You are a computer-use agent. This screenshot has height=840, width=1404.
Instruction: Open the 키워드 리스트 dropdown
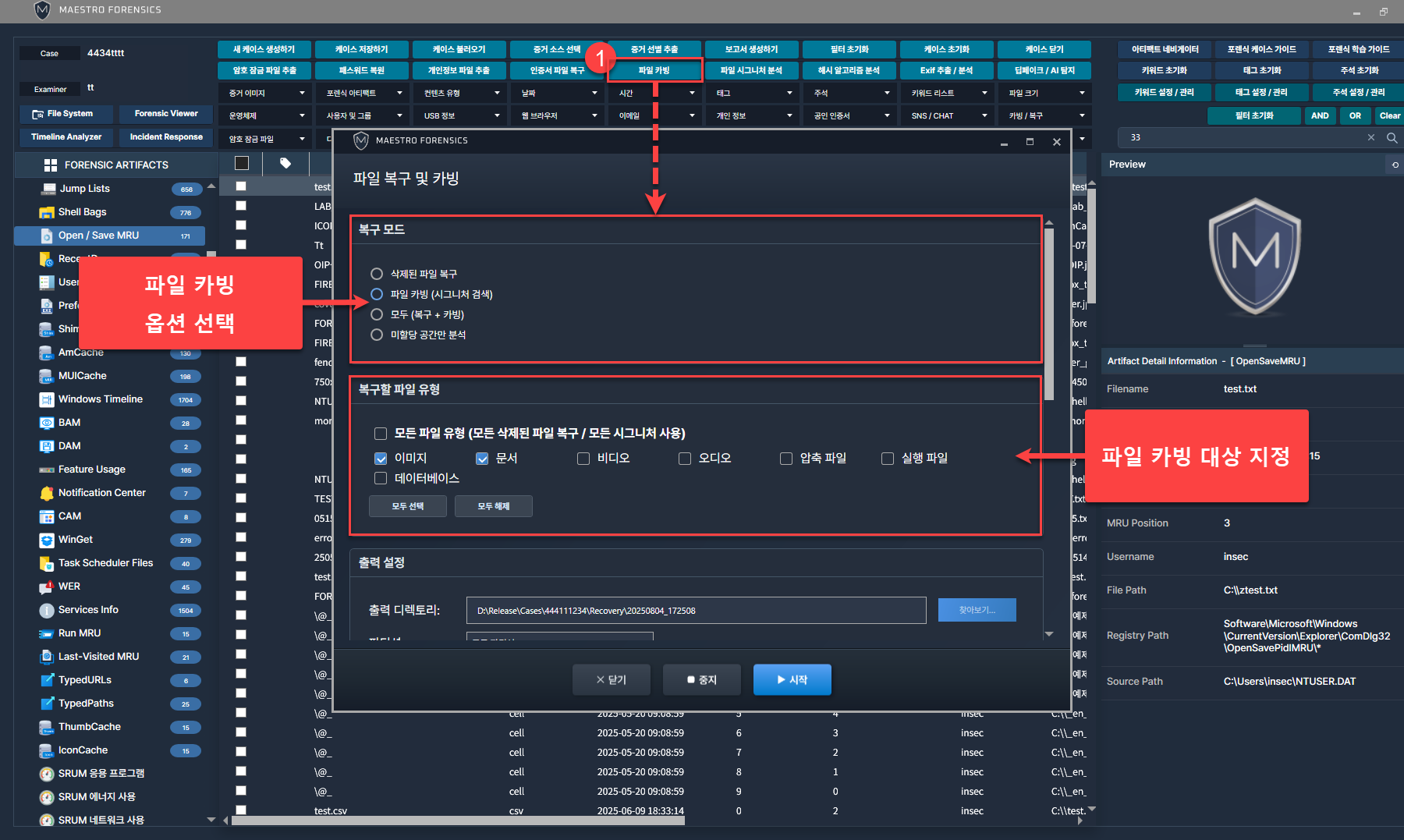point(948,93)
